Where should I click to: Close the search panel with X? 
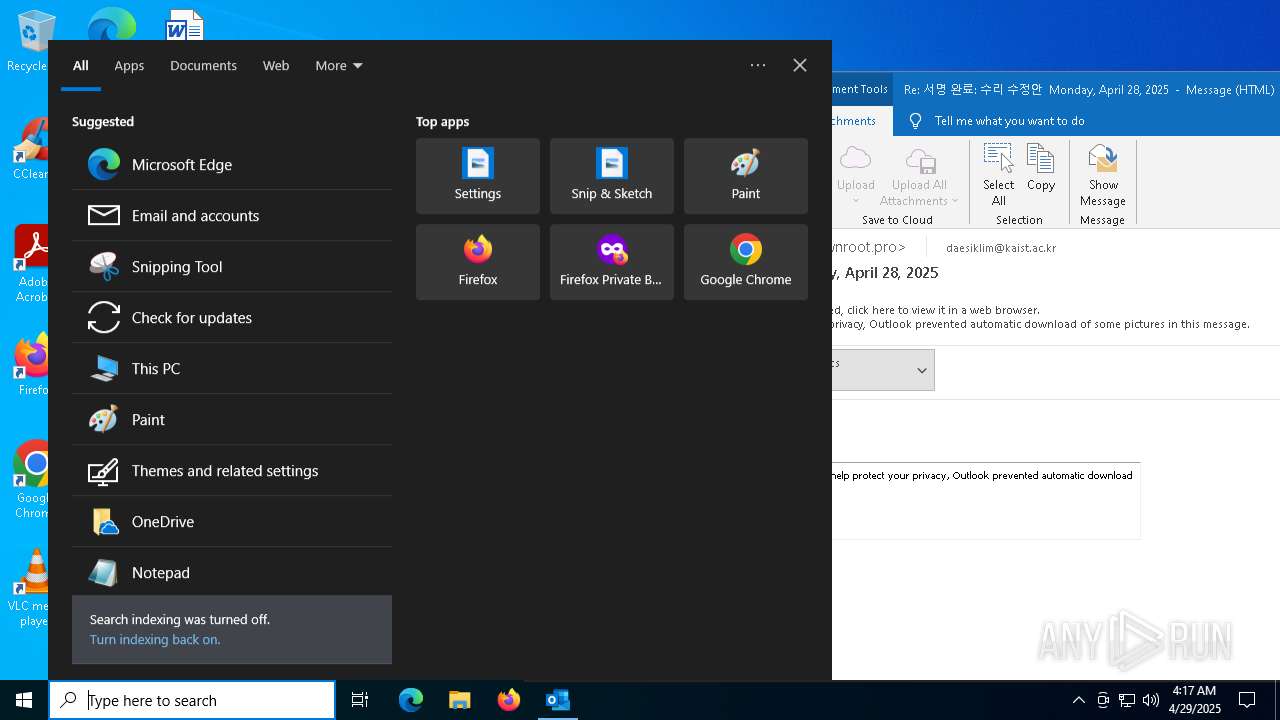800,65
